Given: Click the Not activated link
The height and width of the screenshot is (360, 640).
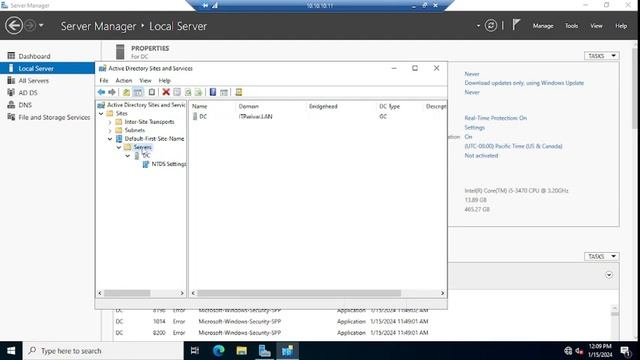Looking at the screenshot, I should [x=481, y=156].
